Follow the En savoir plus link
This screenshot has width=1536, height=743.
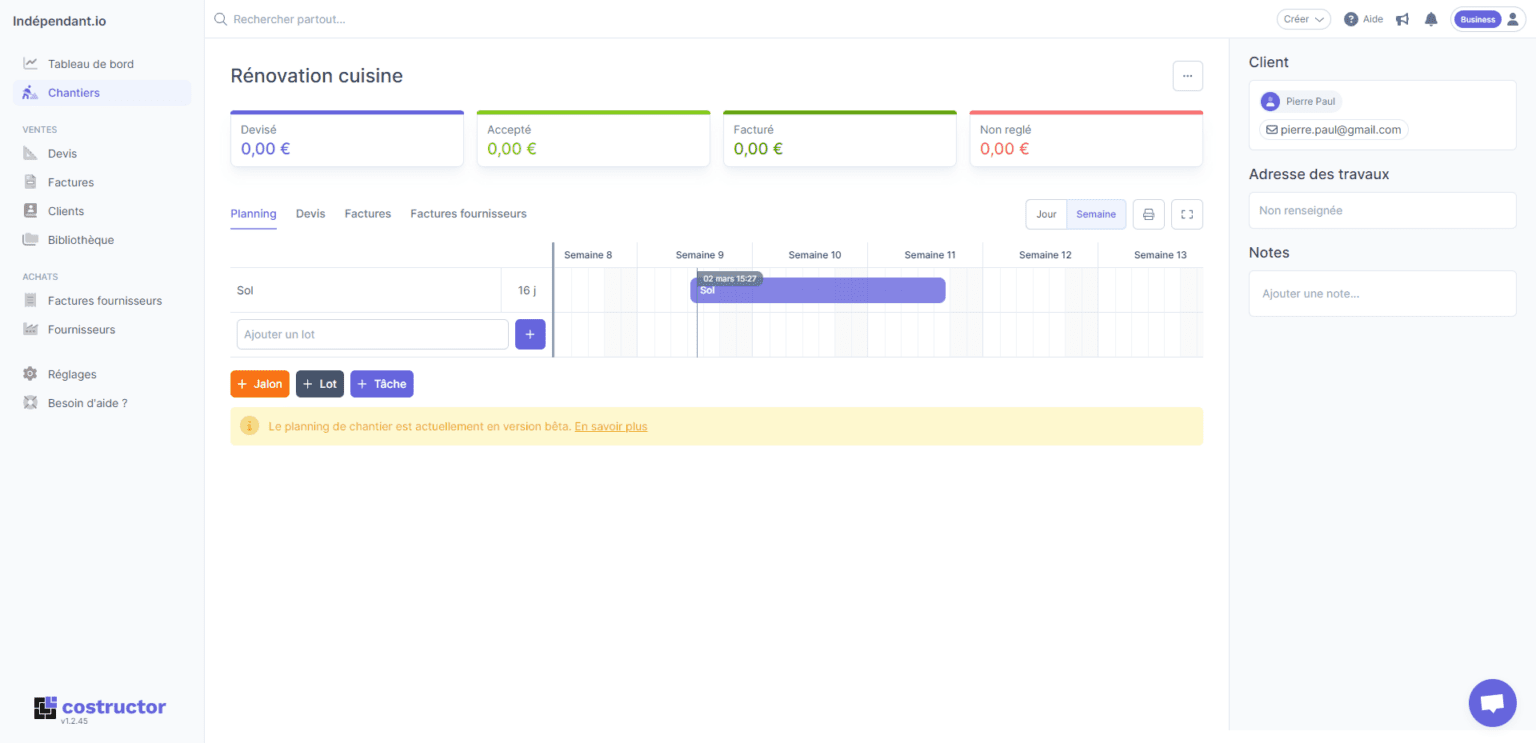(x=610, y=426)
